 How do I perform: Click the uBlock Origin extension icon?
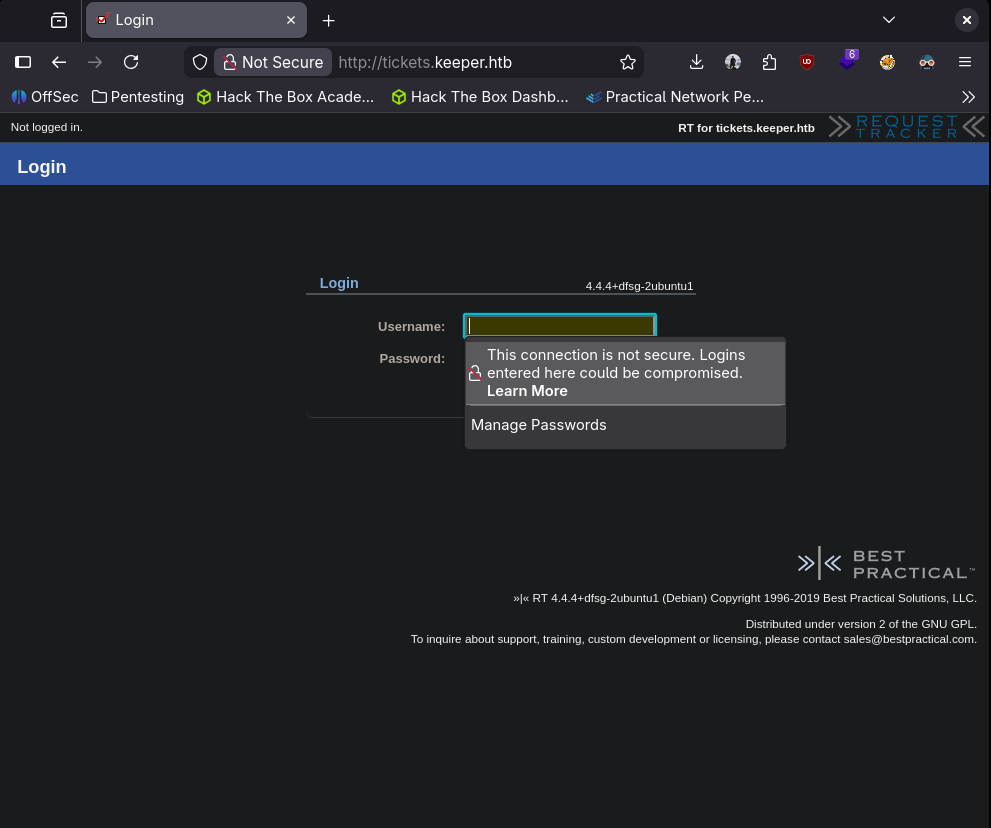pyautogui.click(x=806, y=62)
